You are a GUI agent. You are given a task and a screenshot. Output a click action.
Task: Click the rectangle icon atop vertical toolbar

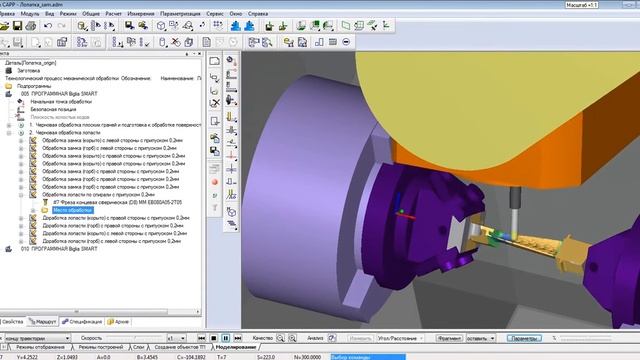pos(215,61)
